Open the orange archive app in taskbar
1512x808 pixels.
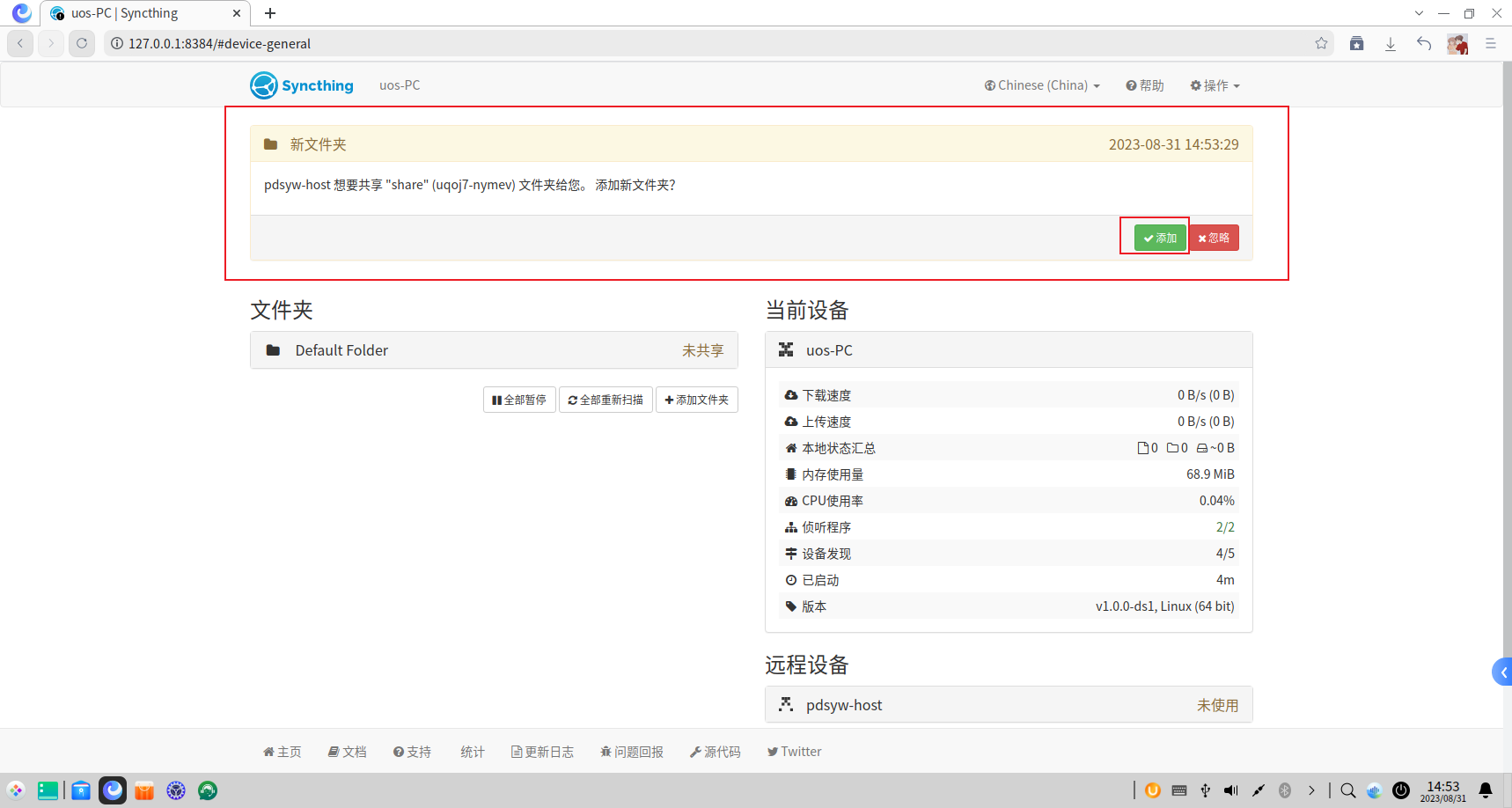144,790
